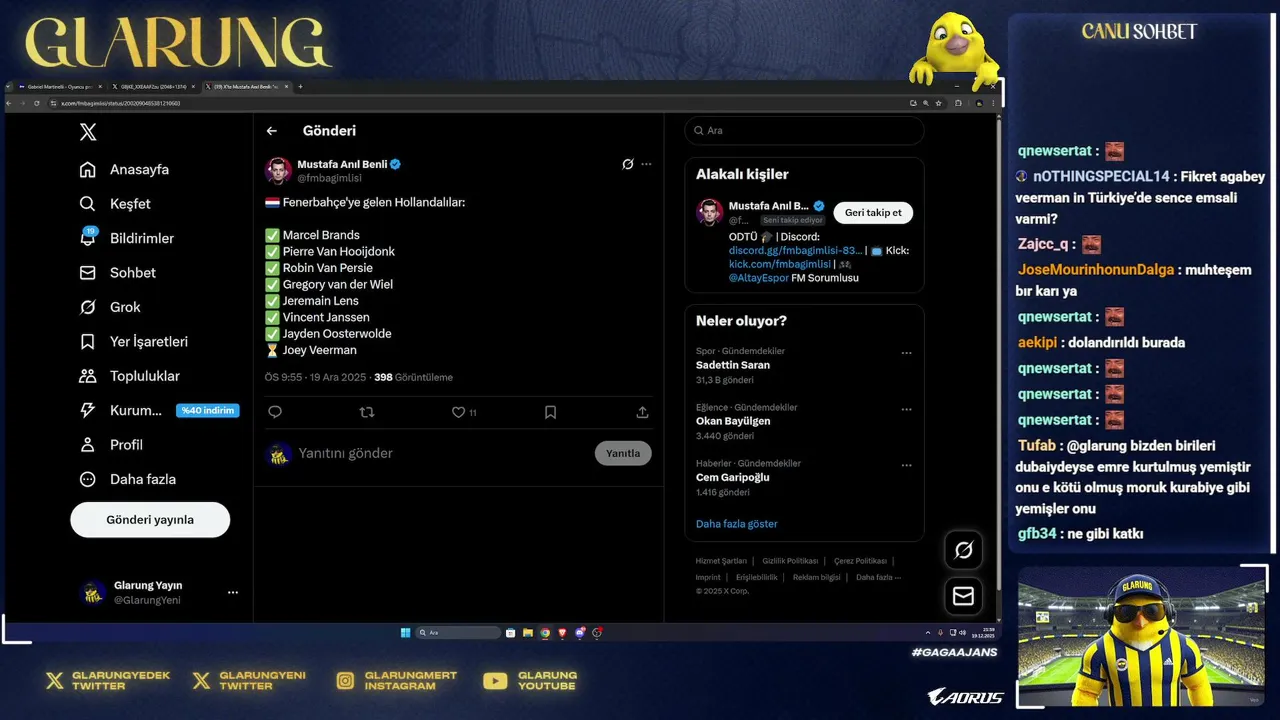Open Keşfet search page
This screenshot has height=720, width=1280.
coord(115,204)
